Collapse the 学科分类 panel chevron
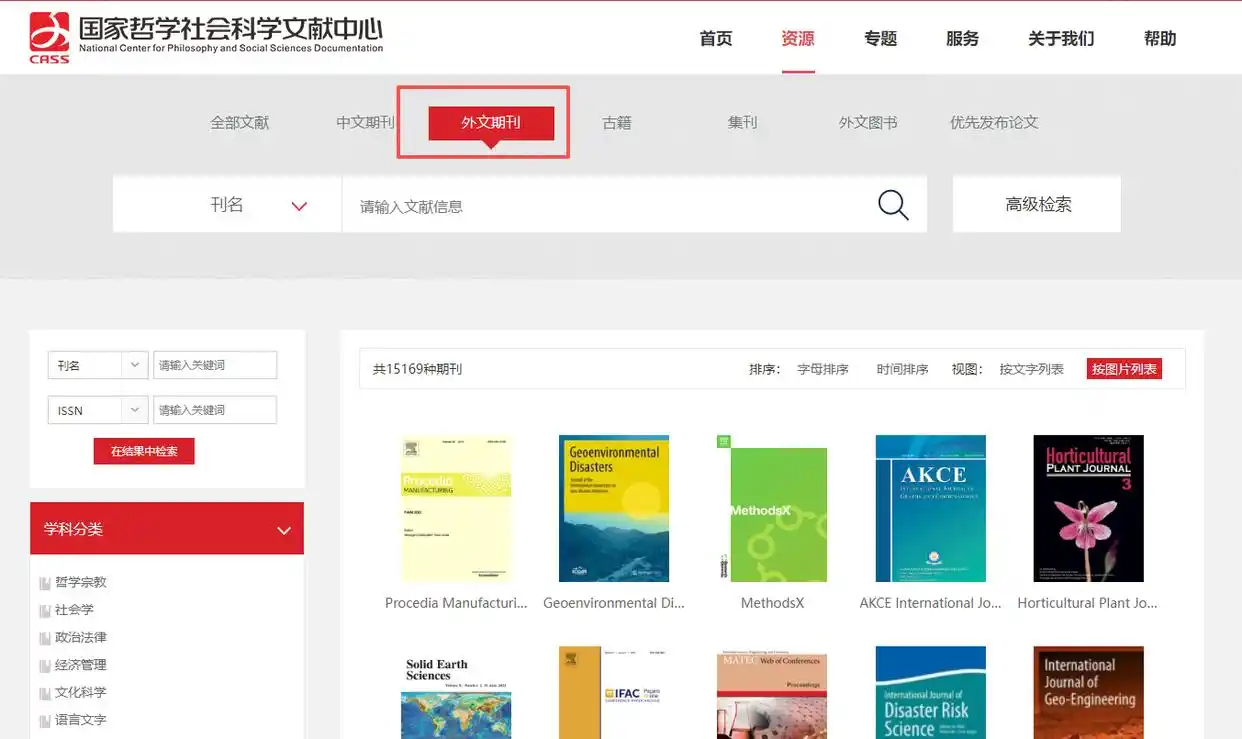 point(284,530)
